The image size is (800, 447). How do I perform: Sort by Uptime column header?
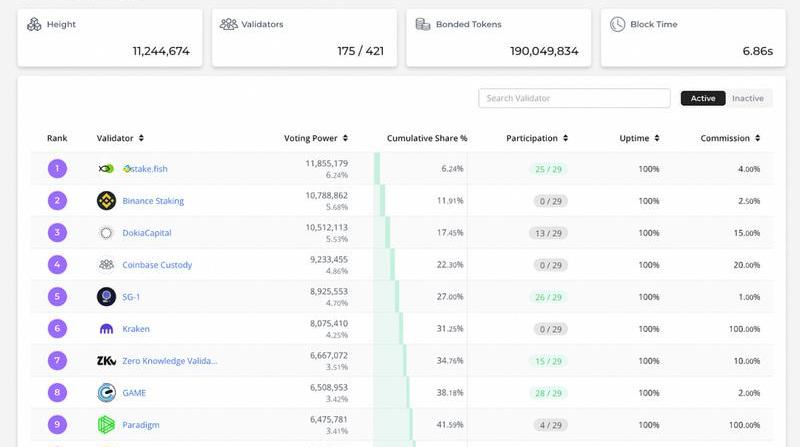coord(638,138)
